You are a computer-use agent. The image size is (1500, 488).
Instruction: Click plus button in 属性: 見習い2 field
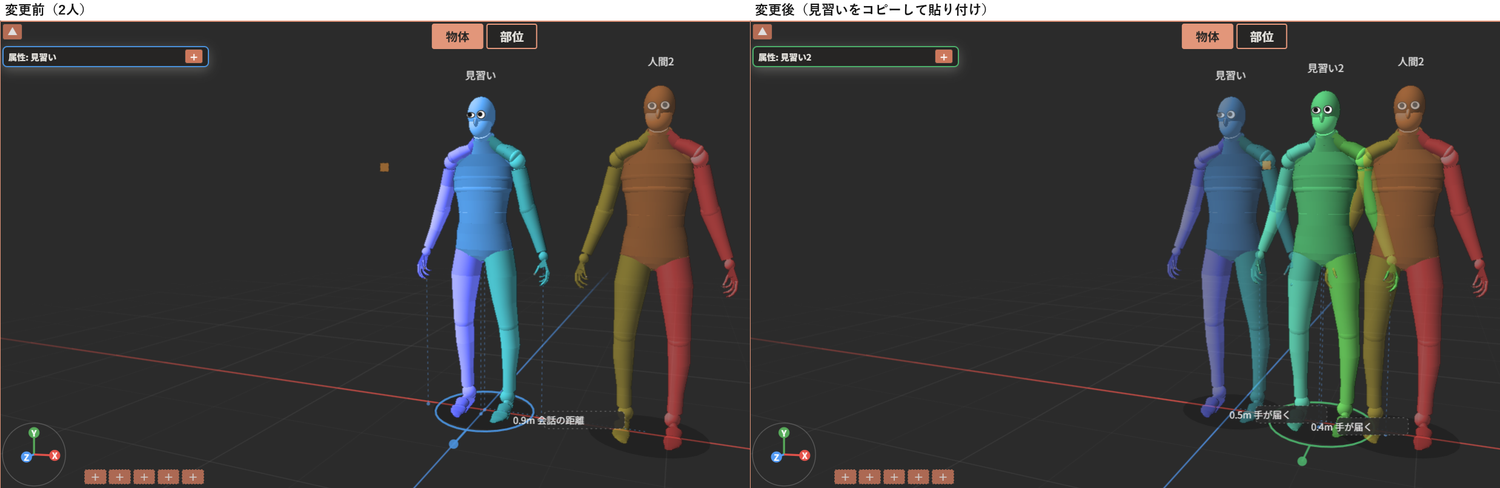point(943,57)
